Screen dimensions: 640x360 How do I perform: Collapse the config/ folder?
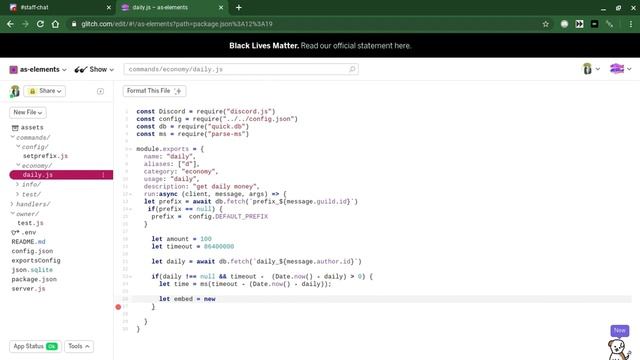32,147
